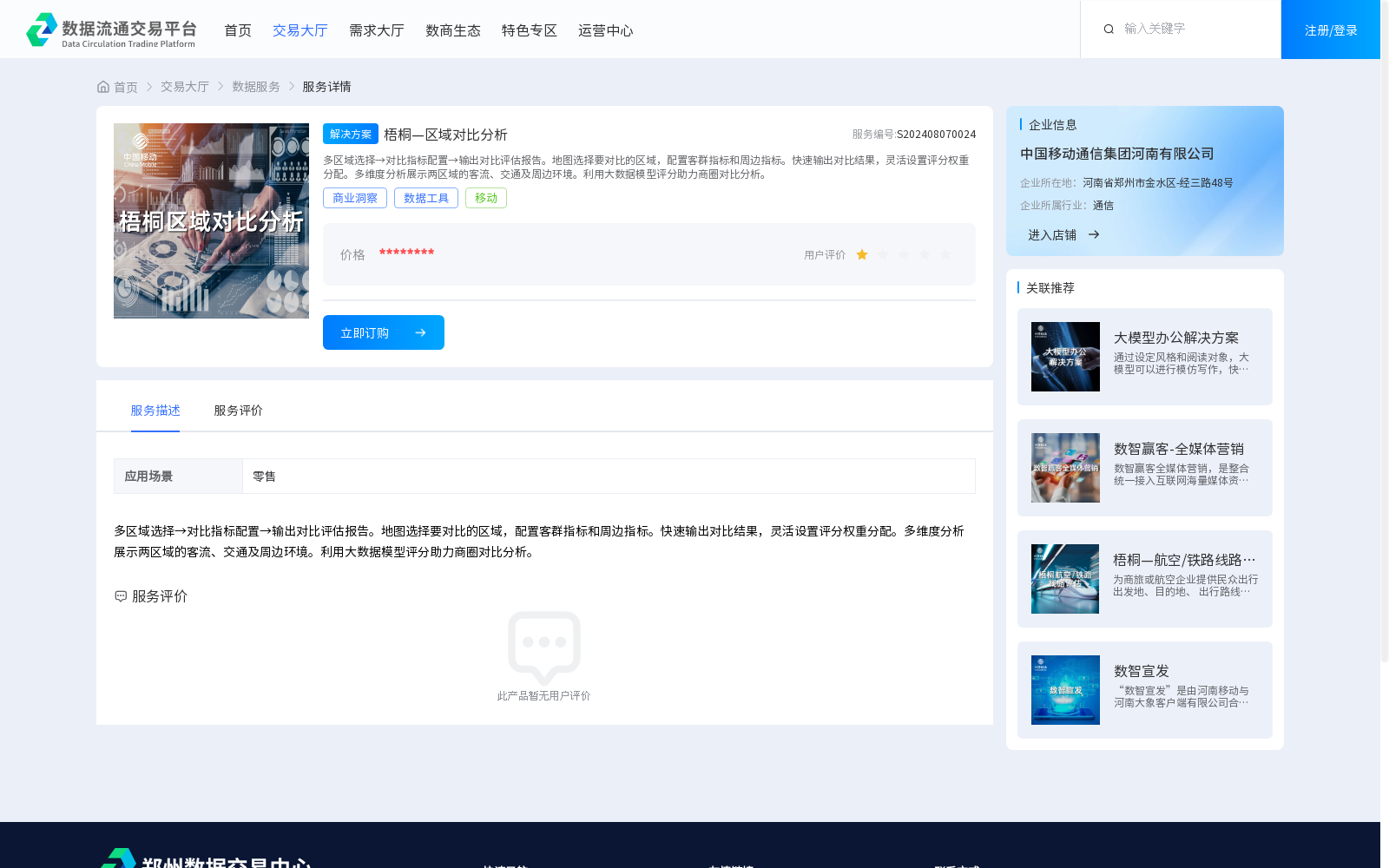Open the 数智赢客-全媒体营销 recommendation title
This screenshot has height=868, width=1389.
coord(1179,449)
